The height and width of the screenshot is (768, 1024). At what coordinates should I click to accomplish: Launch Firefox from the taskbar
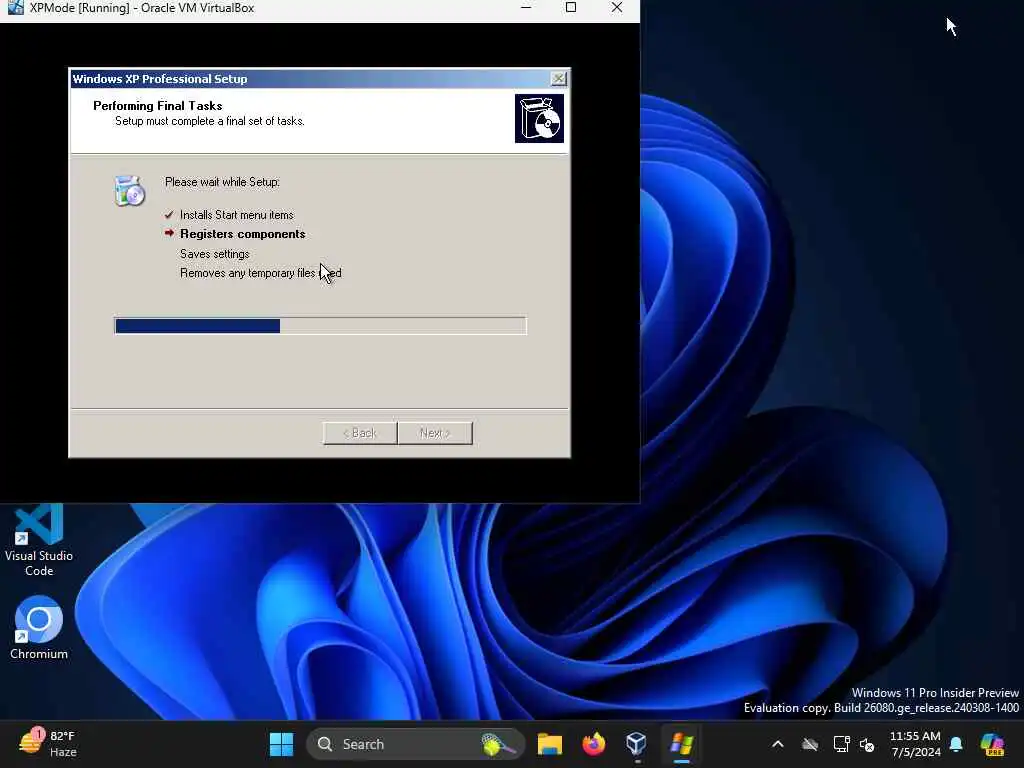pyautogui.click(x=594, y=744)
